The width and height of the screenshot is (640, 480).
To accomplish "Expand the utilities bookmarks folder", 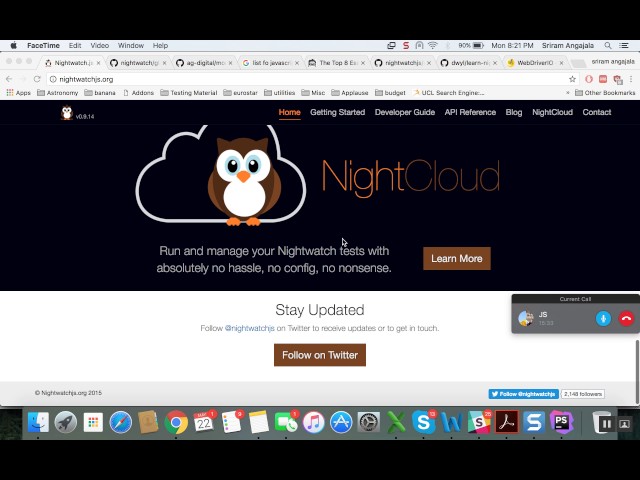I will tap(280, 93).
